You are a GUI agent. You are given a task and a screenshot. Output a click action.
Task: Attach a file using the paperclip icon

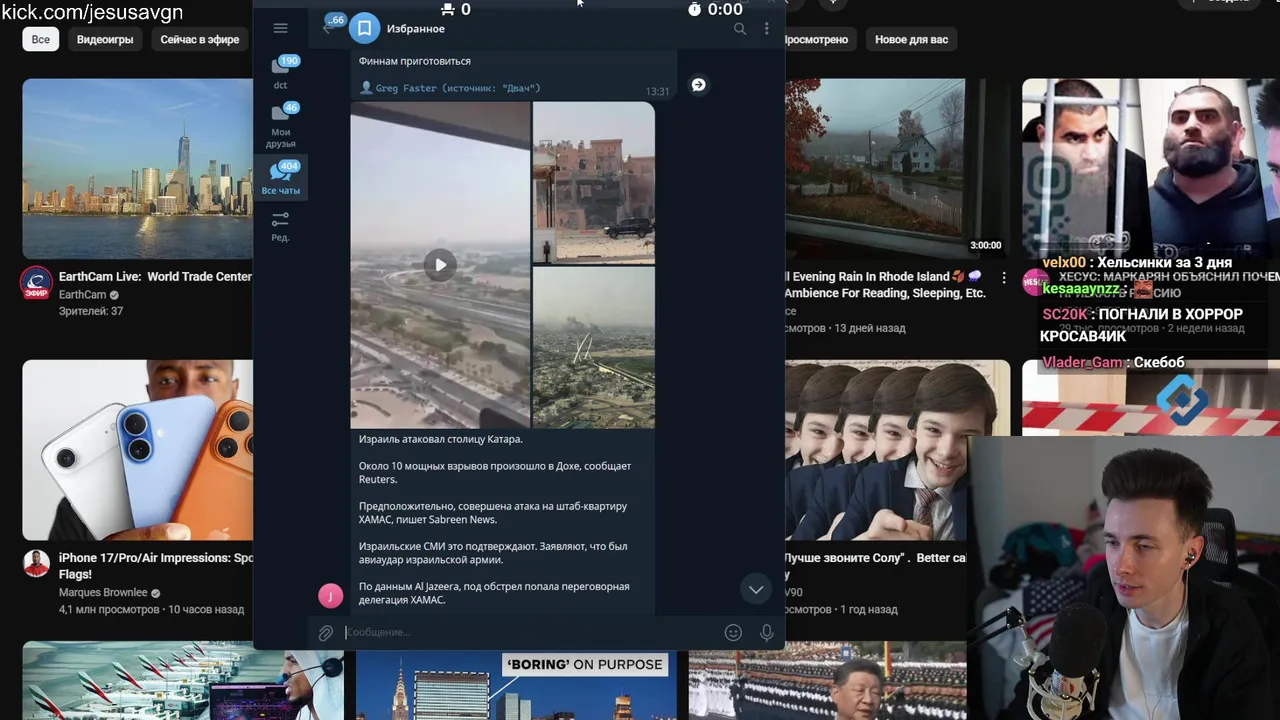(x=326, y=632)
